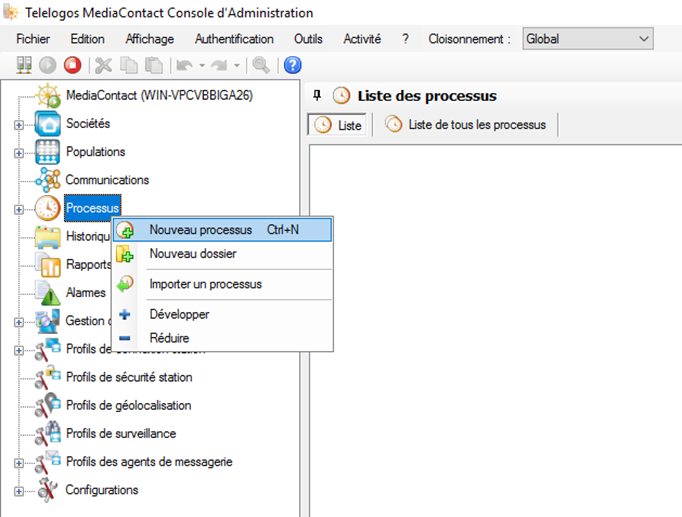Viewport: 682px width, 517px height.
Task: Select the Sociétés tree item
Action: pyautogui.click(x=88, y=123)
